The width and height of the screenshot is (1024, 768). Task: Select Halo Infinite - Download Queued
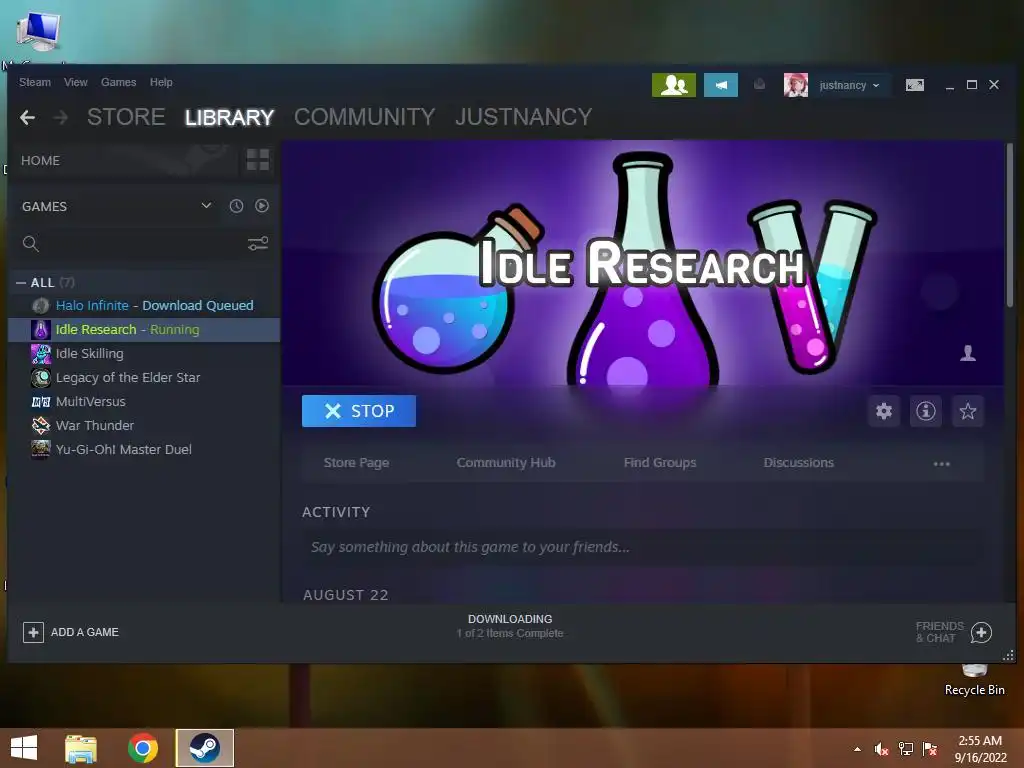(144, 306)
